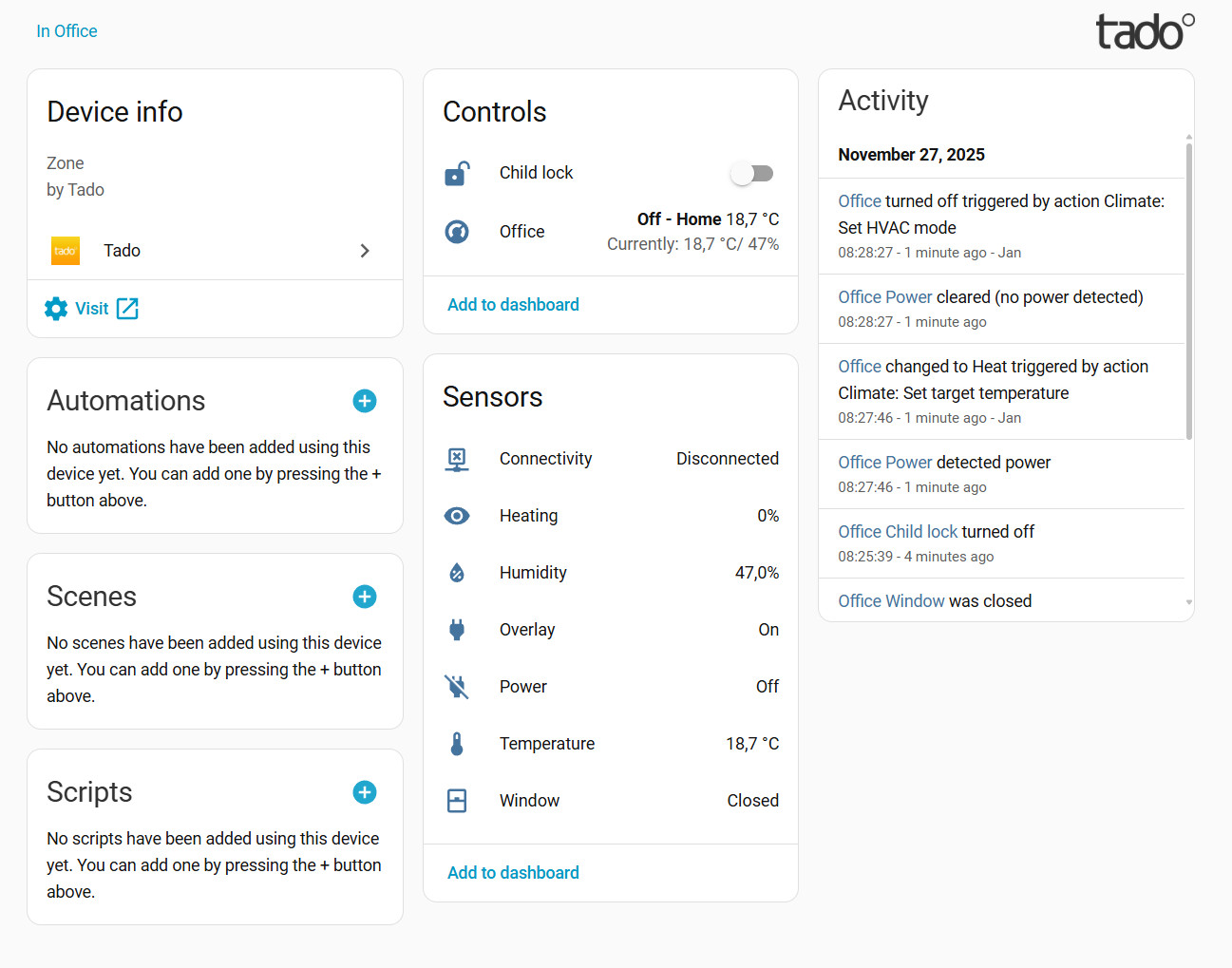The height and width of the screenshot is (968, 1232).
Task: Open the Overlay sensor row
Action: pos(610,630)
